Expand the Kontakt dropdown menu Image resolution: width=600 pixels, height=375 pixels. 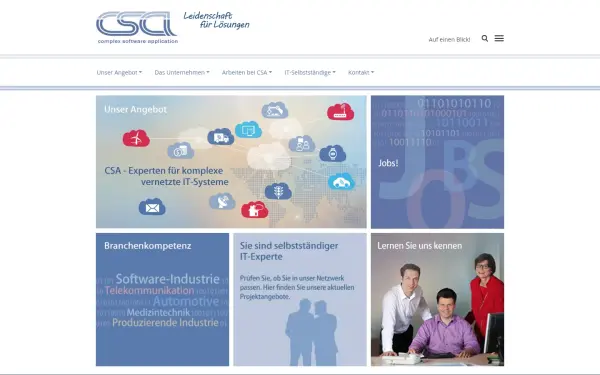361,72
